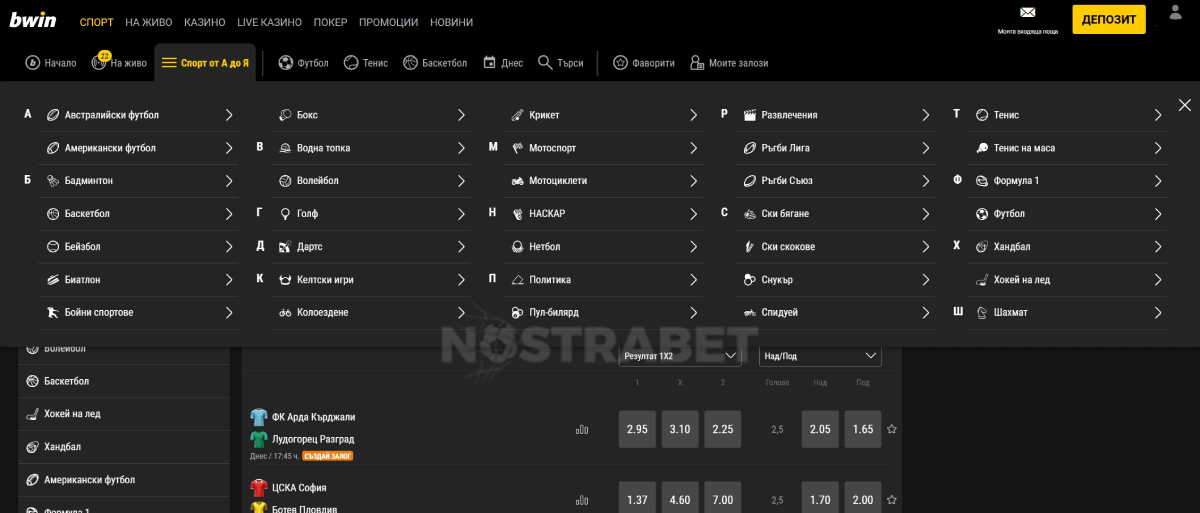Open the СПОРТ top menu
This screenshot has width=1200, height=513.
point(96,22)
